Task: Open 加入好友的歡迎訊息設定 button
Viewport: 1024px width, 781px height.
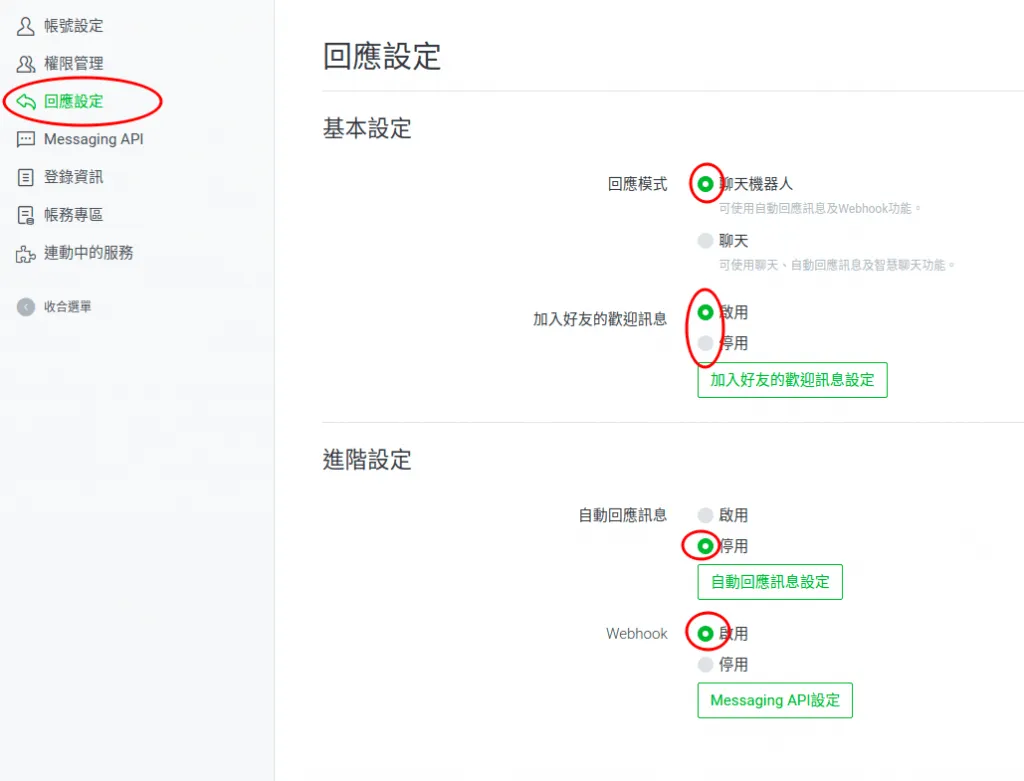Action: click(x=792, y=380)
